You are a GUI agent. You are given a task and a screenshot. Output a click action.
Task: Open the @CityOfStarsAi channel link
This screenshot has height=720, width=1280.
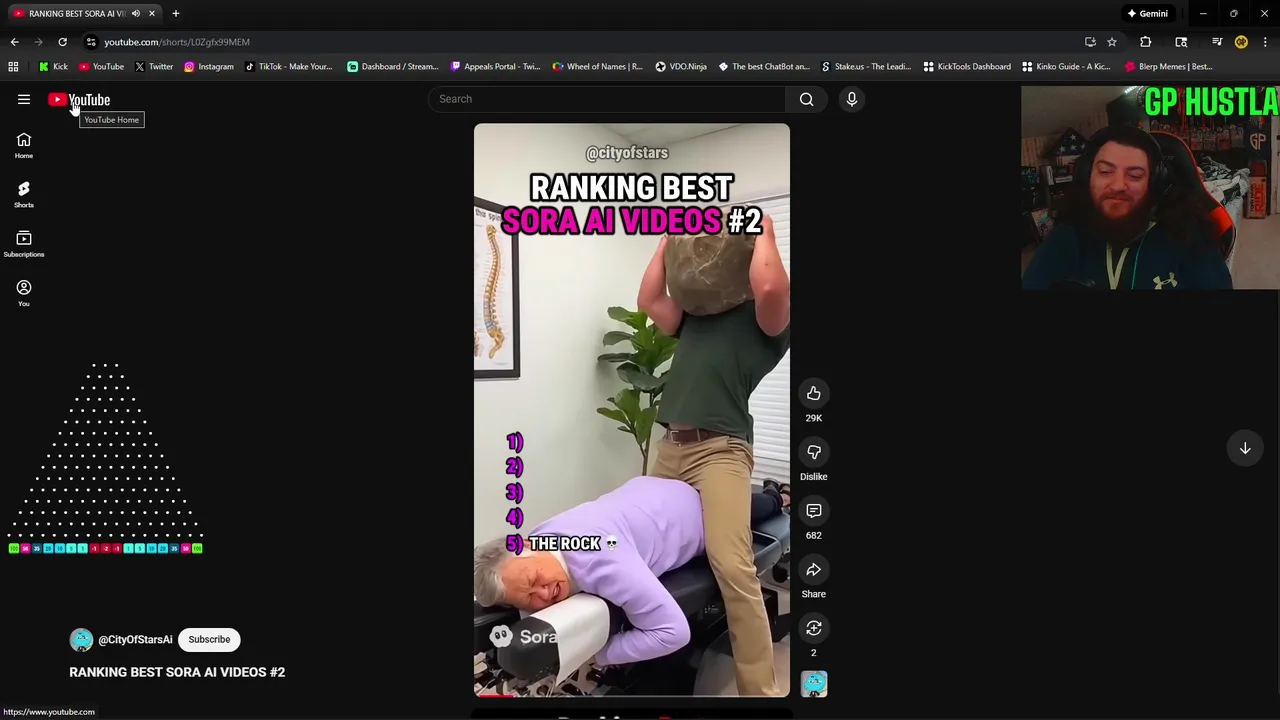click(135, 639)
